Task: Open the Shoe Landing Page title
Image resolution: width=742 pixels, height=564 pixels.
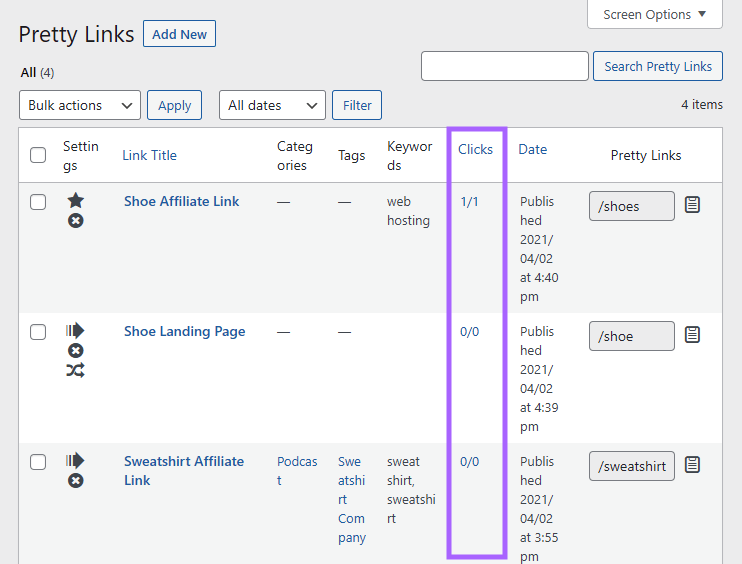Action: tap(185, 332)
